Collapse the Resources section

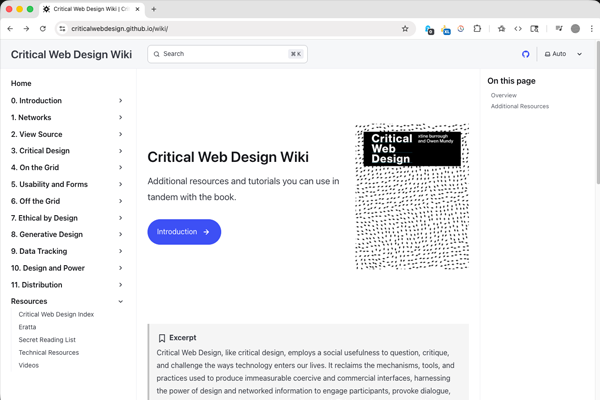120,301
